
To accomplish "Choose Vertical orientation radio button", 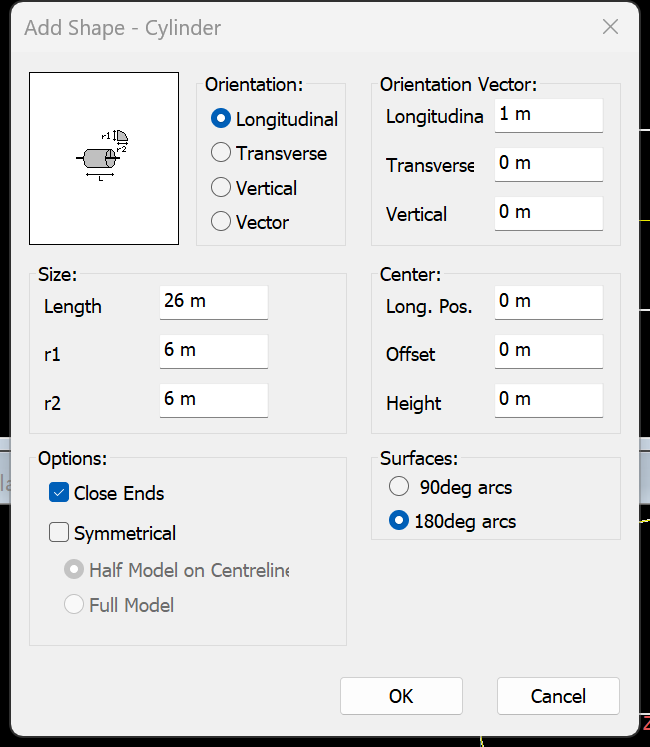I will pyautogui.click(x=221, y=188).
